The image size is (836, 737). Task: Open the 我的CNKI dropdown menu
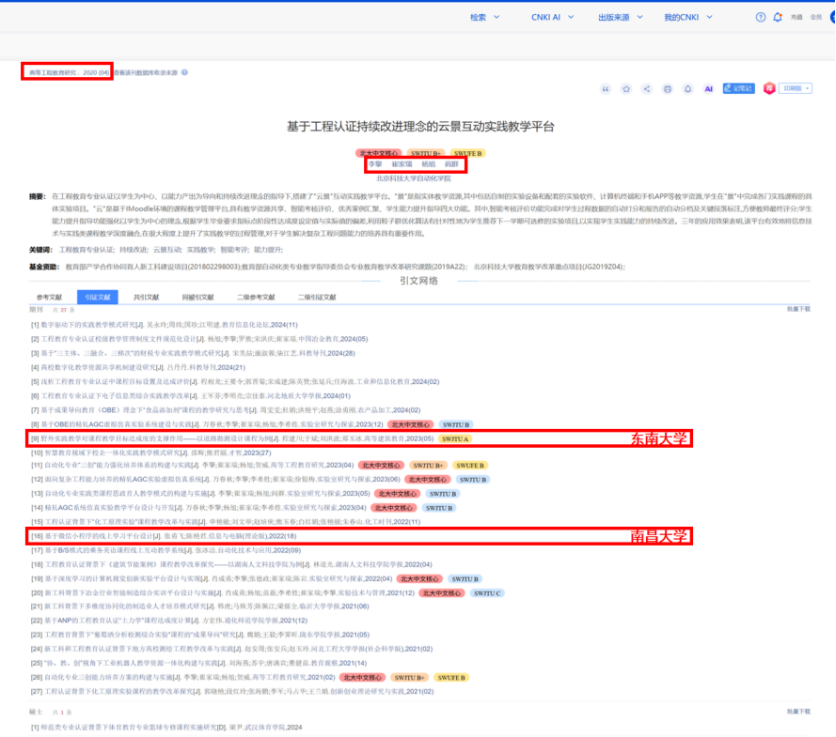[x=688, y=17]
